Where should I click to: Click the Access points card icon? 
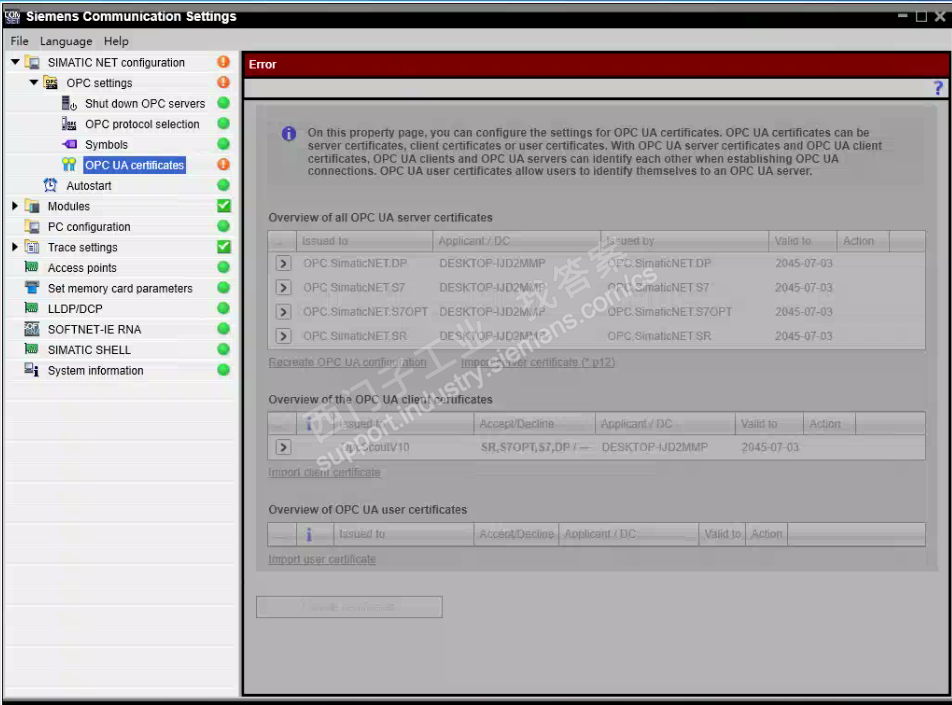[x=32, y=267]
